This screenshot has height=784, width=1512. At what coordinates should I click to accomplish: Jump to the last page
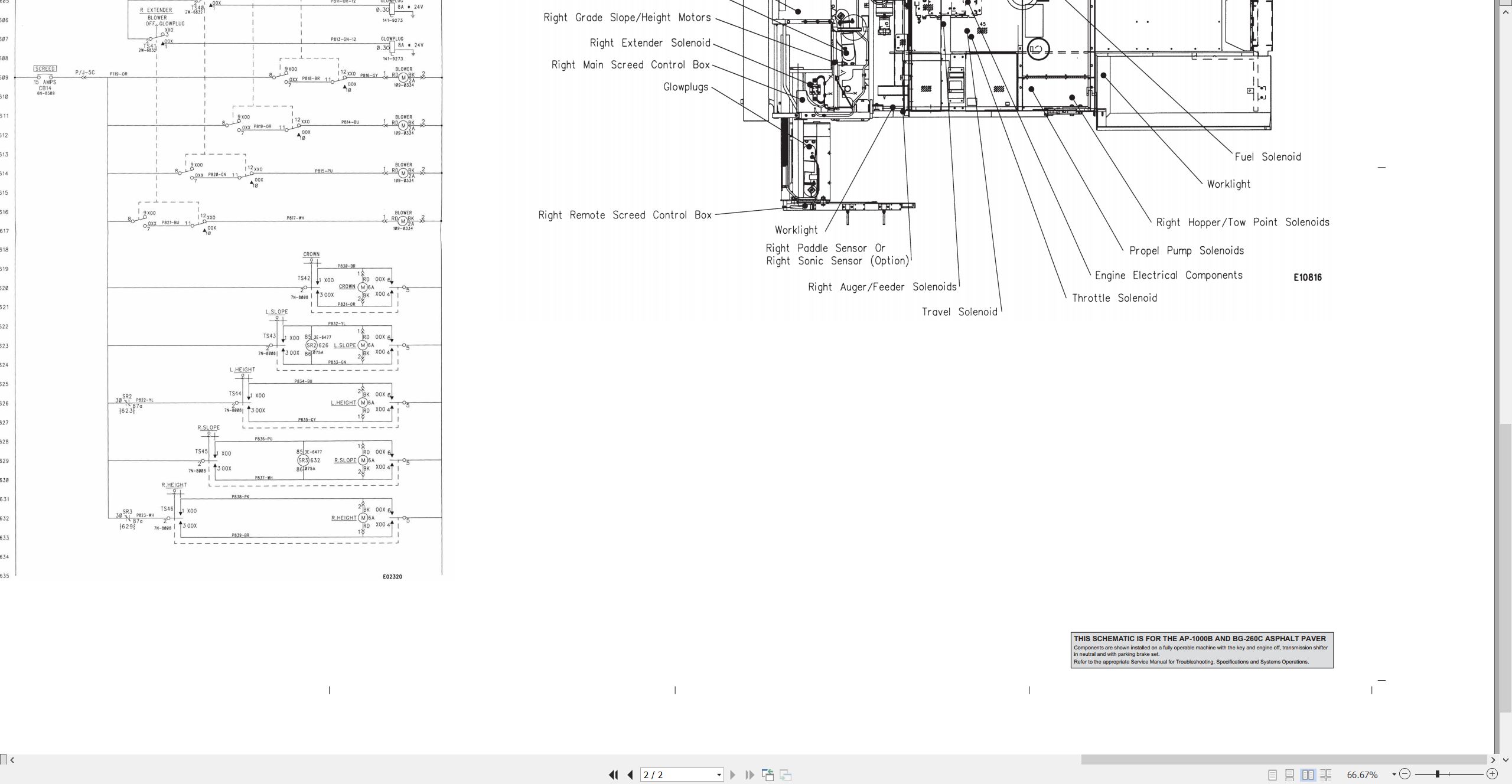750,775
